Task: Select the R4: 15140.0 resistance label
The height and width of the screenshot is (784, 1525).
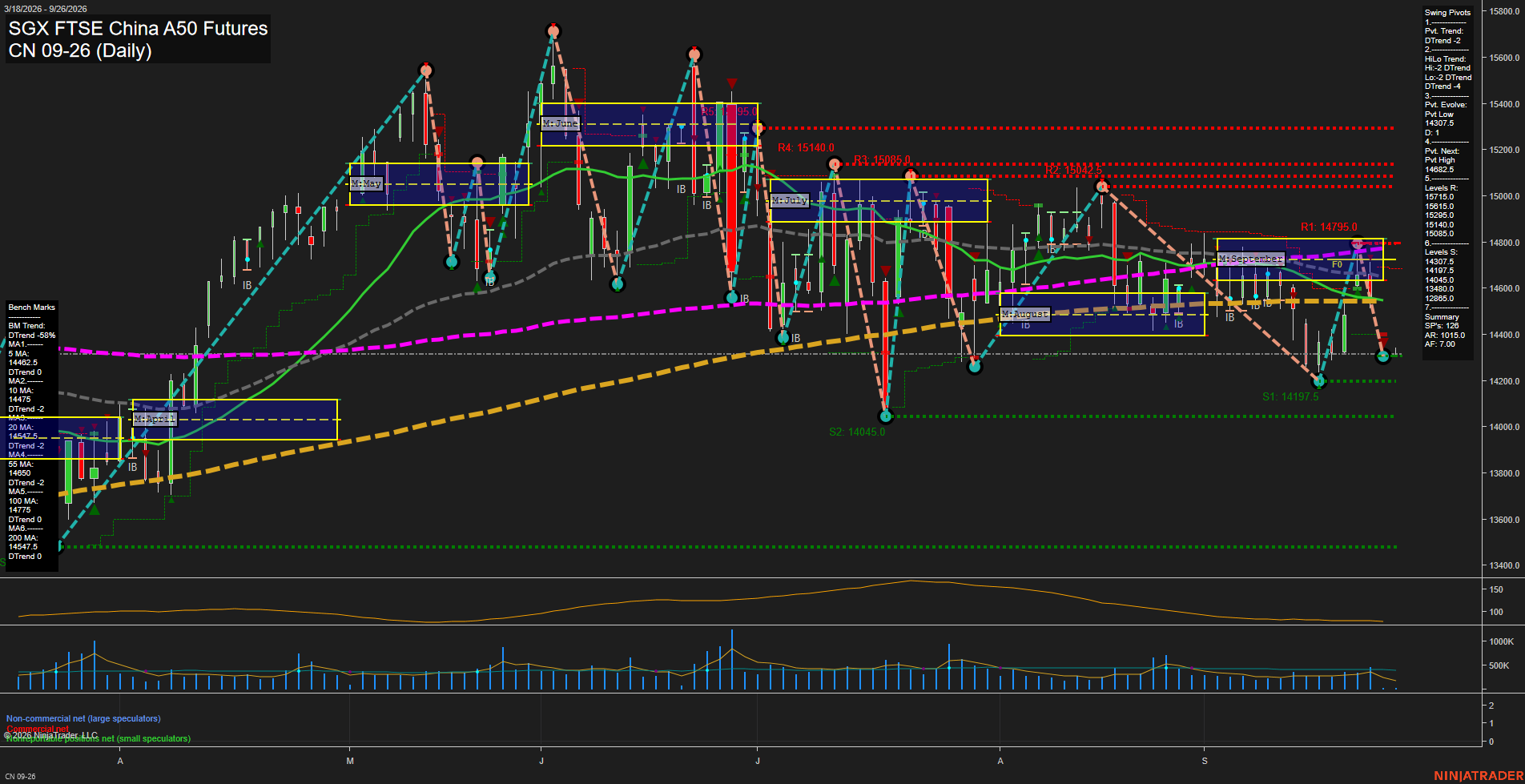Action: pos(806,148)
